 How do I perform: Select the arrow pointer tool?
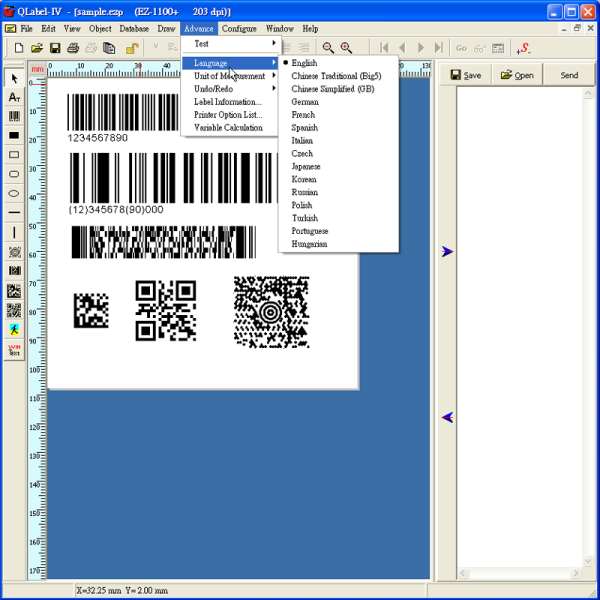tap(14, 78)
